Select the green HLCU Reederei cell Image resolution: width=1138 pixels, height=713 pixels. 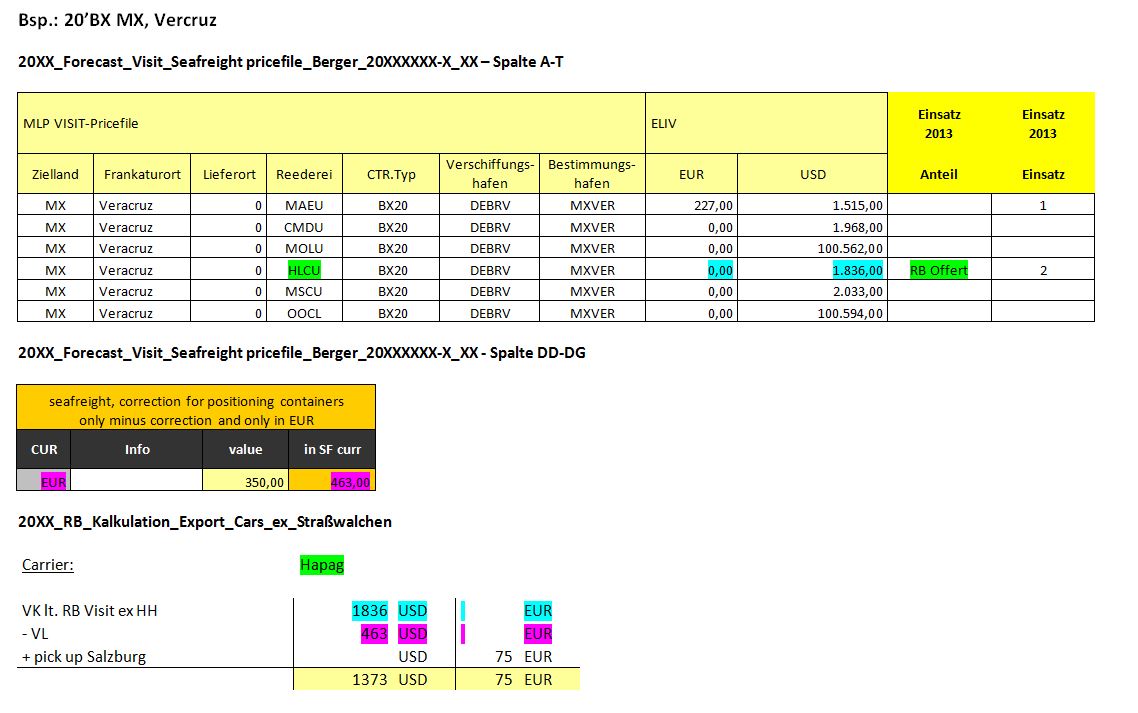tap(304, 270)
